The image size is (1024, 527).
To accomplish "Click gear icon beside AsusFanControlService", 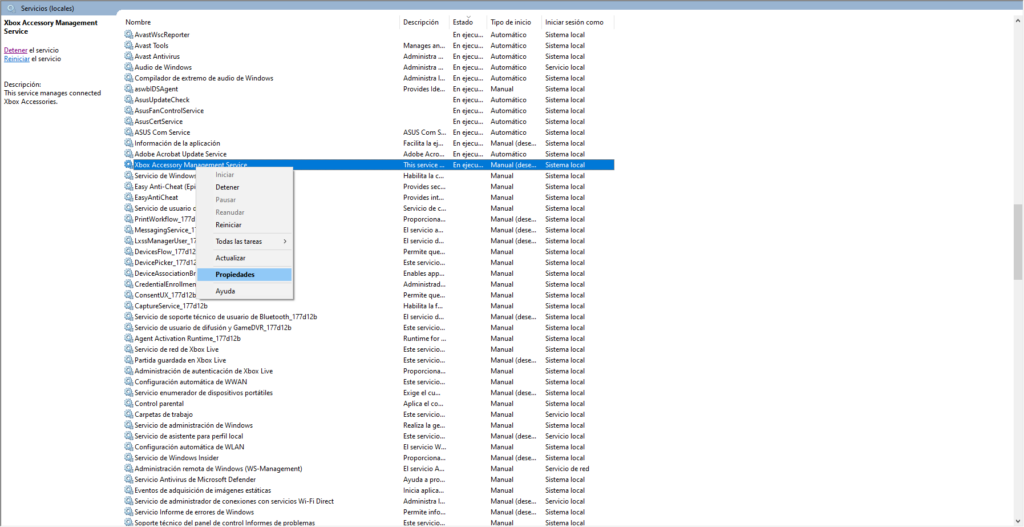I will point(129,111).
